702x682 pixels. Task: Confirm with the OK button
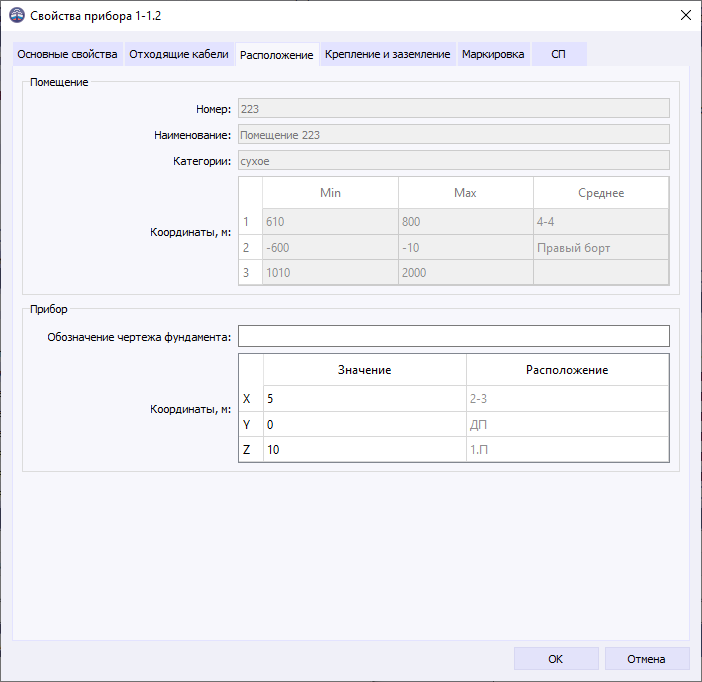pyautogui.click(x=556, y=659)
